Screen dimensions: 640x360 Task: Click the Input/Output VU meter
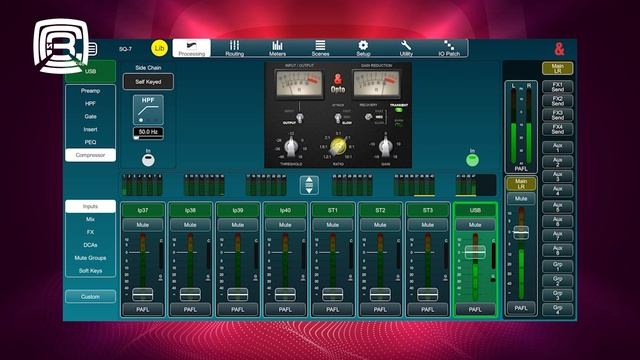[x=299, y=84]
